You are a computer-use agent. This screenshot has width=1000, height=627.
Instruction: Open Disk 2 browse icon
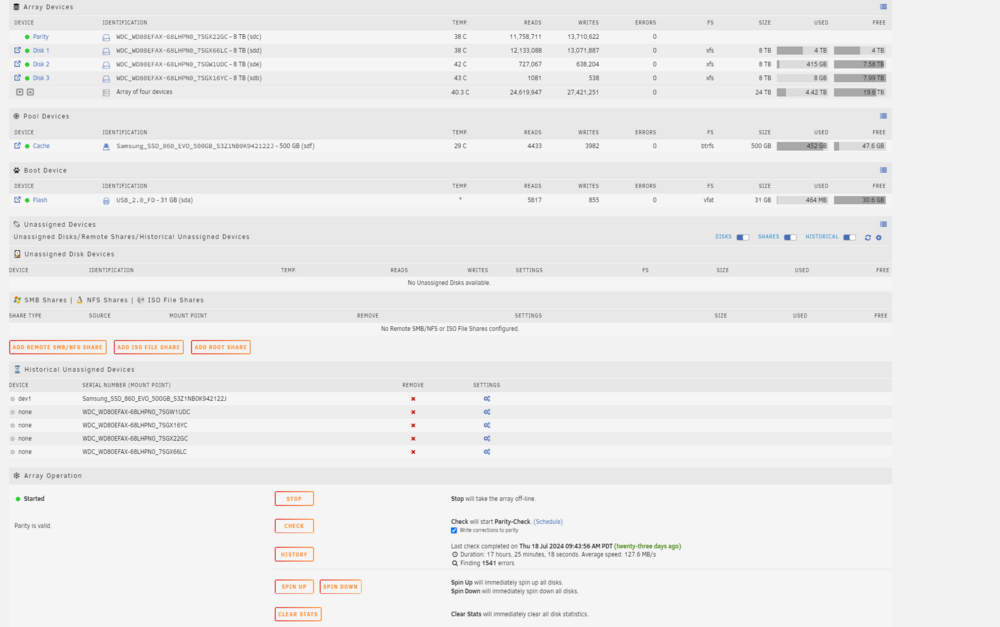click(17, 64)
